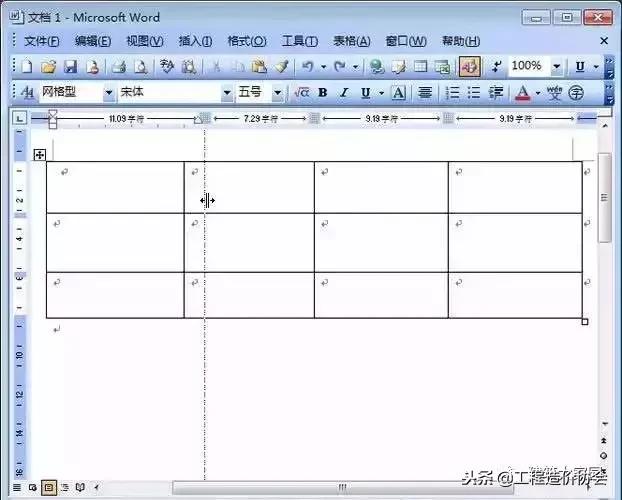Open font color dropdown arrow

coord(538,93)
